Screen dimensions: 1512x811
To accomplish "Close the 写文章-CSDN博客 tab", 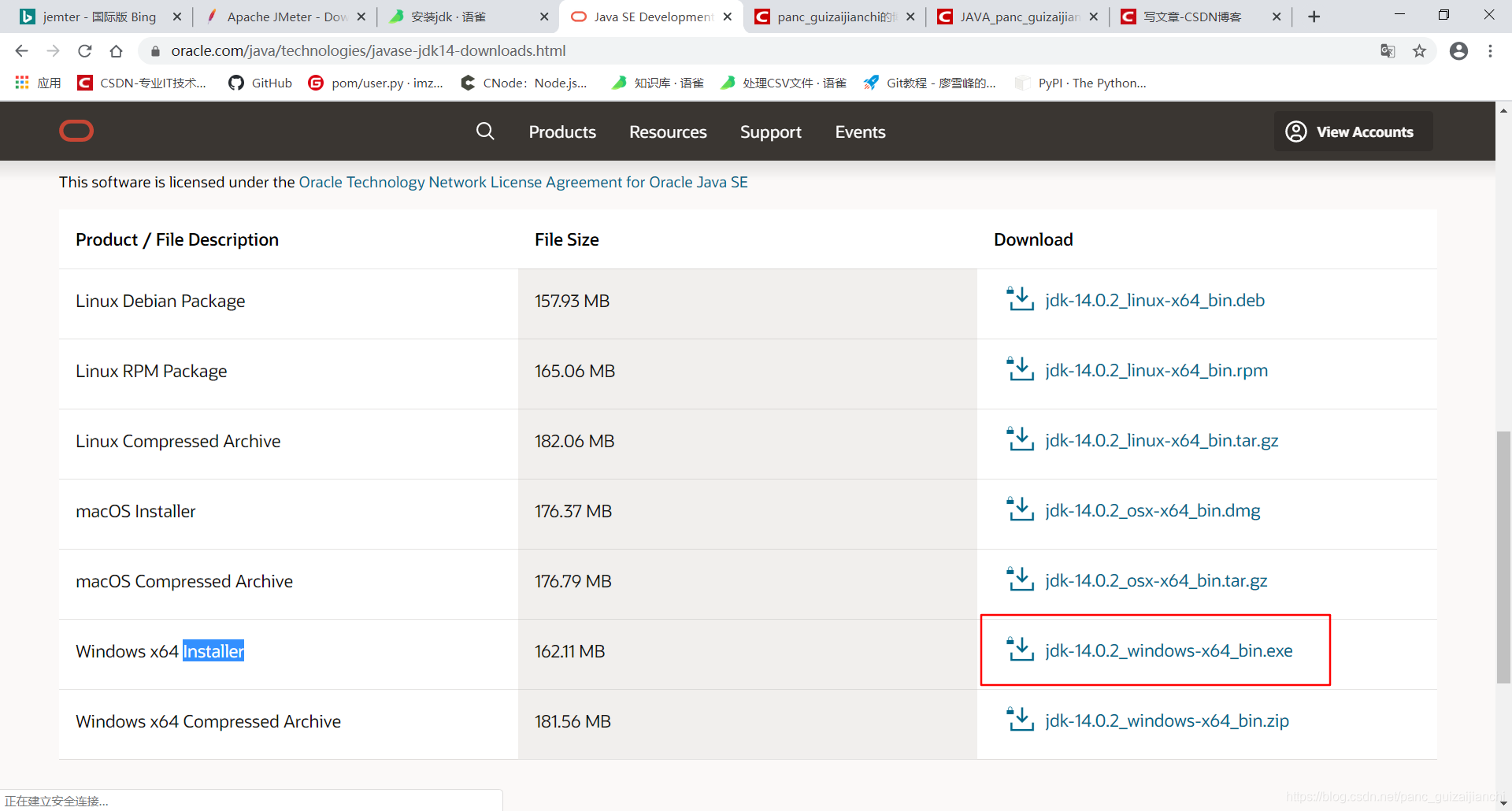I will point(1277,17).
